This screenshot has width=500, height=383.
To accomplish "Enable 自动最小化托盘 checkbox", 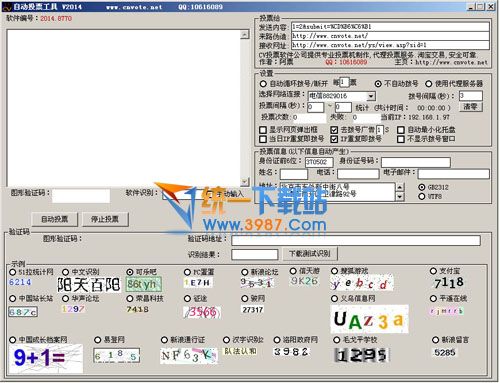I will coord(401,130).
